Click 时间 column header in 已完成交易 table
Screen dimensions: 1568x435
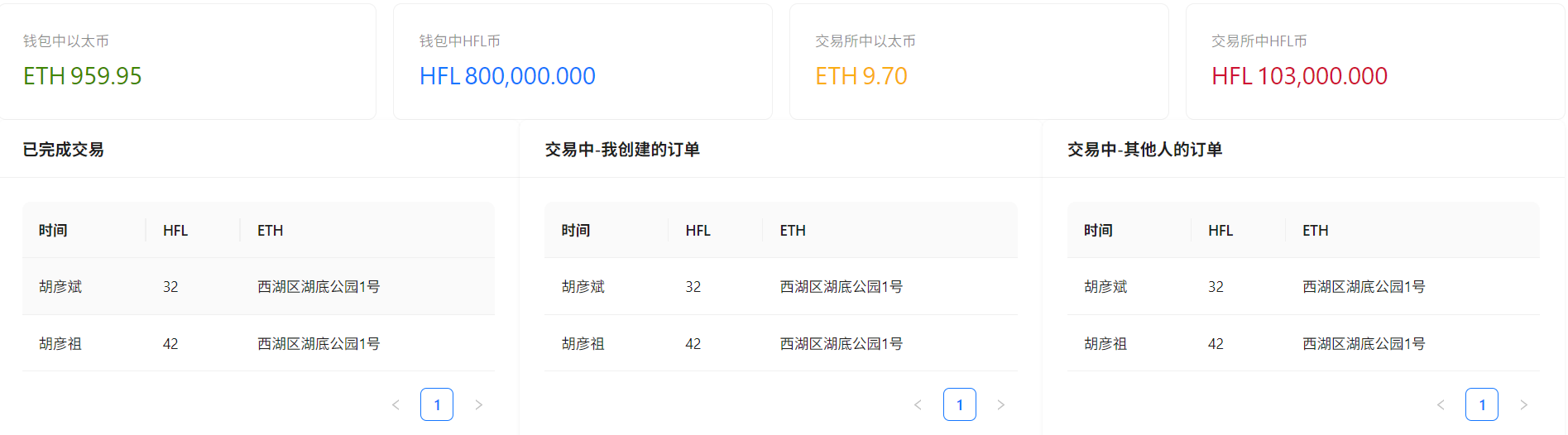pos(53,231)
